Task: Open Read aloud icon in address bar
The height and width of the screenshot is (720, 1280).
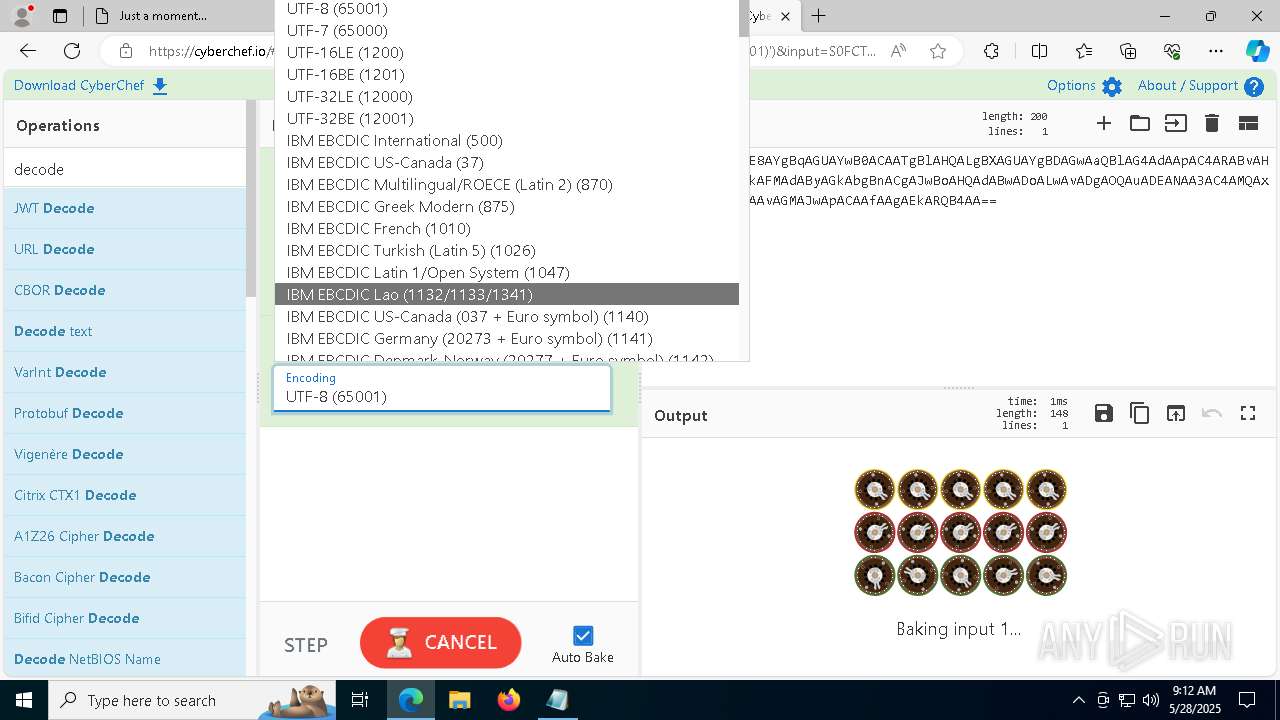Action: pos(898,51)
